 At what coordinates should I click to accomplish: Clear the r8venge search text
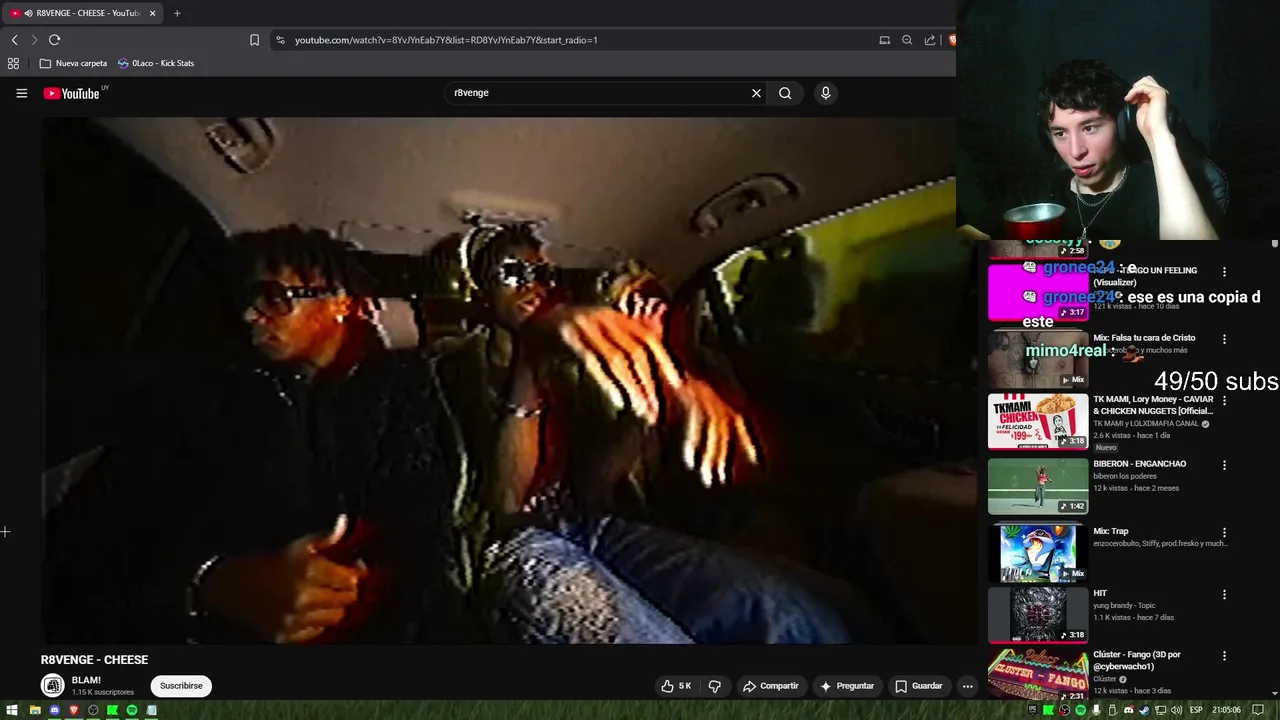(x=756, y=93)
